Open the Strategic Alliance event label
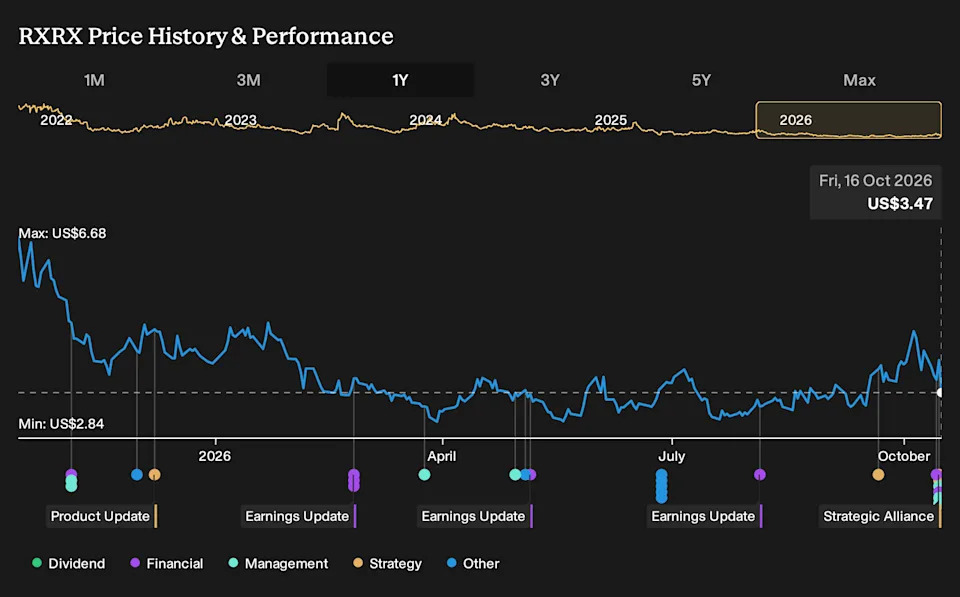960x597 pixels. tap(880, 516)
